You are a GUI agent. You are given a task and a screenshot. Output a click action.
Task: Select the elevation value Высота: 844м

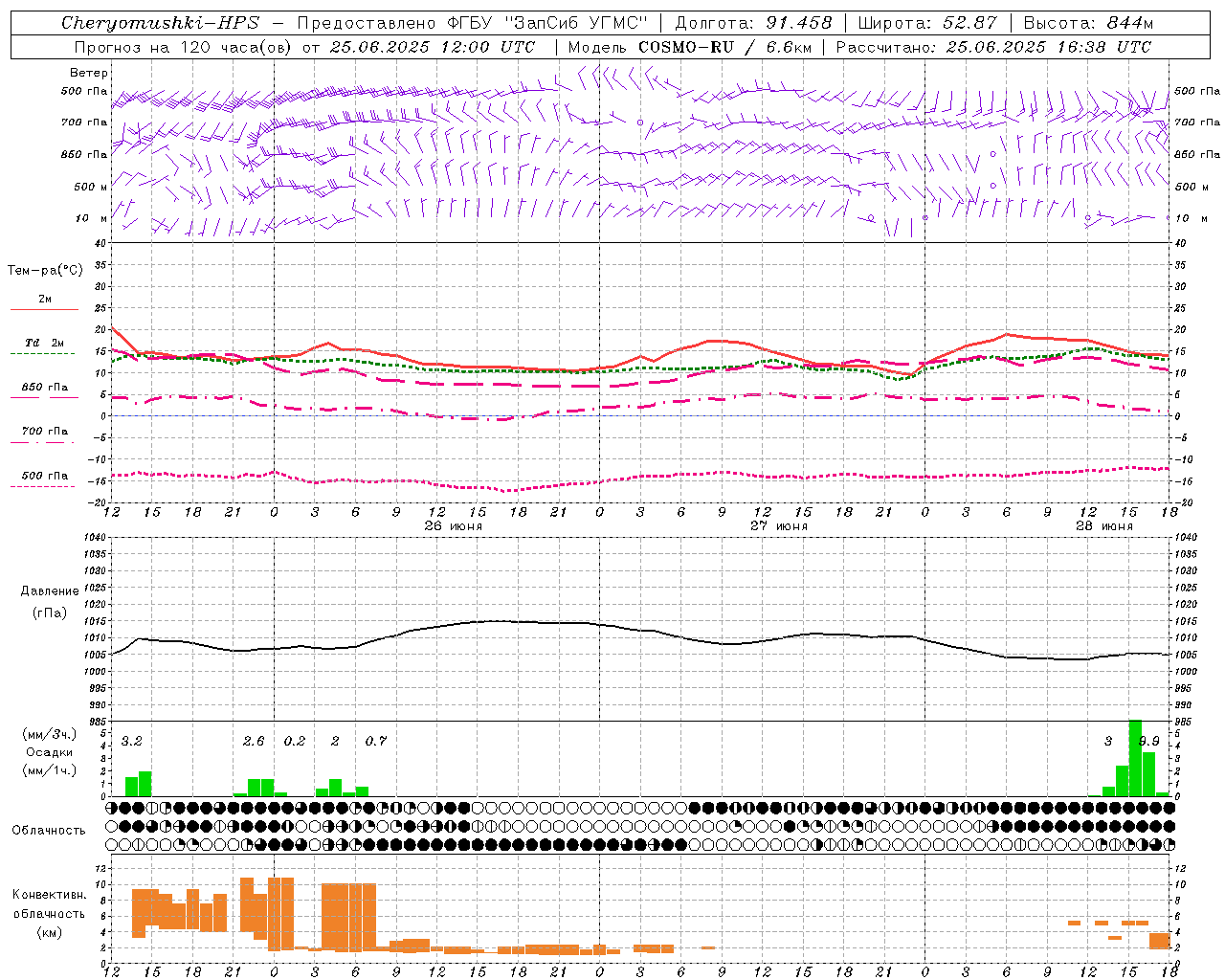1088,23
